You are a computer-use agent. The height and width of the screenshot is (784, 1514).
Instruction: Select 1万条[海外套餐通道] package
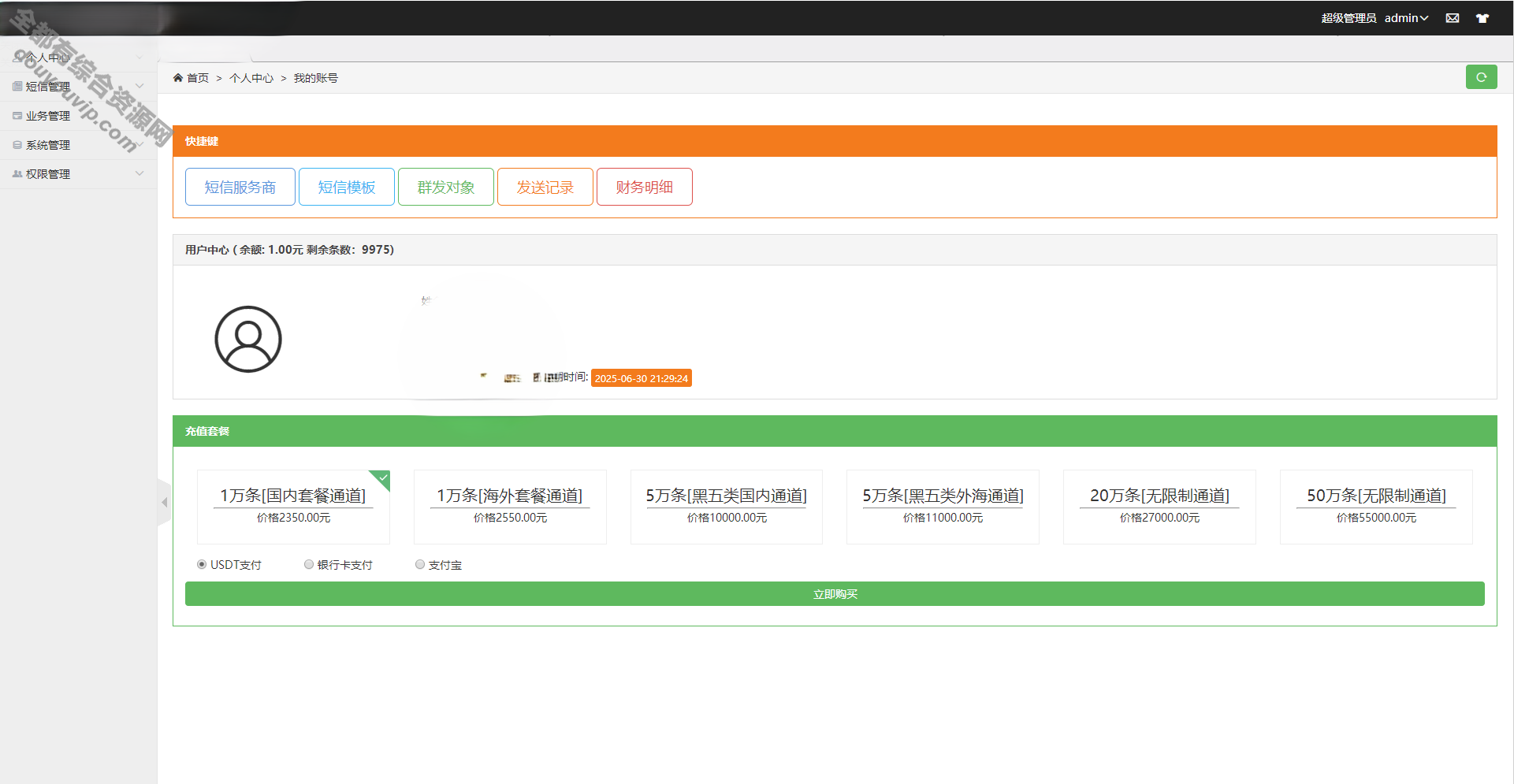coord(510,507)
